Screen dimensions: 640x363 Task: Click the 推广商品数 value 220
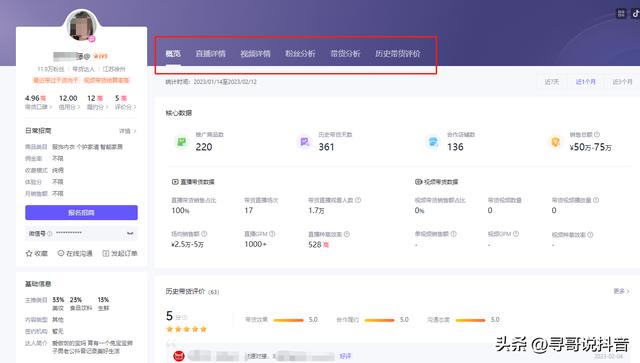click(x=204, y=147)
